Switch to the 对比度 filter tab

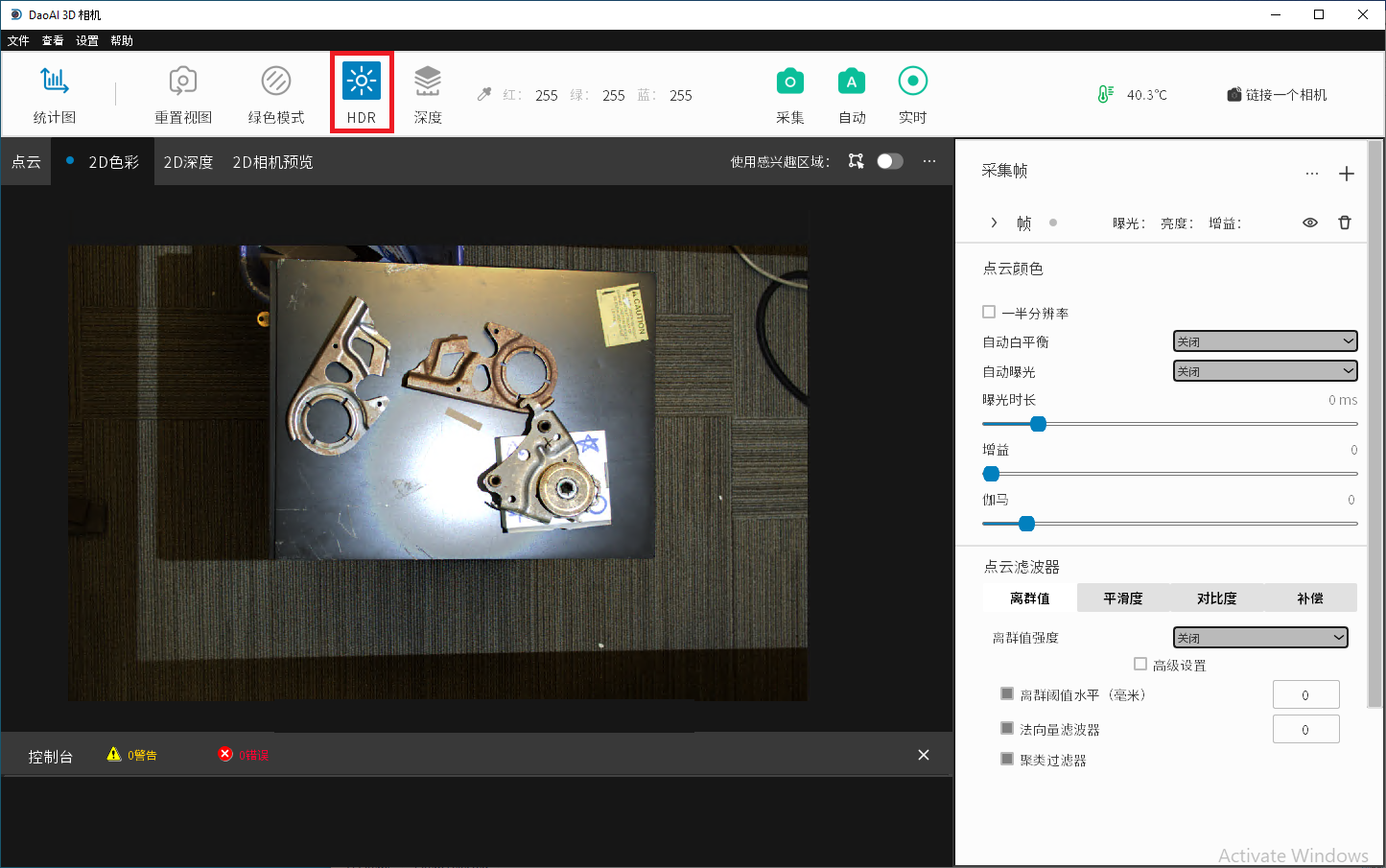pyautogui.click(x=1216, y=598)
